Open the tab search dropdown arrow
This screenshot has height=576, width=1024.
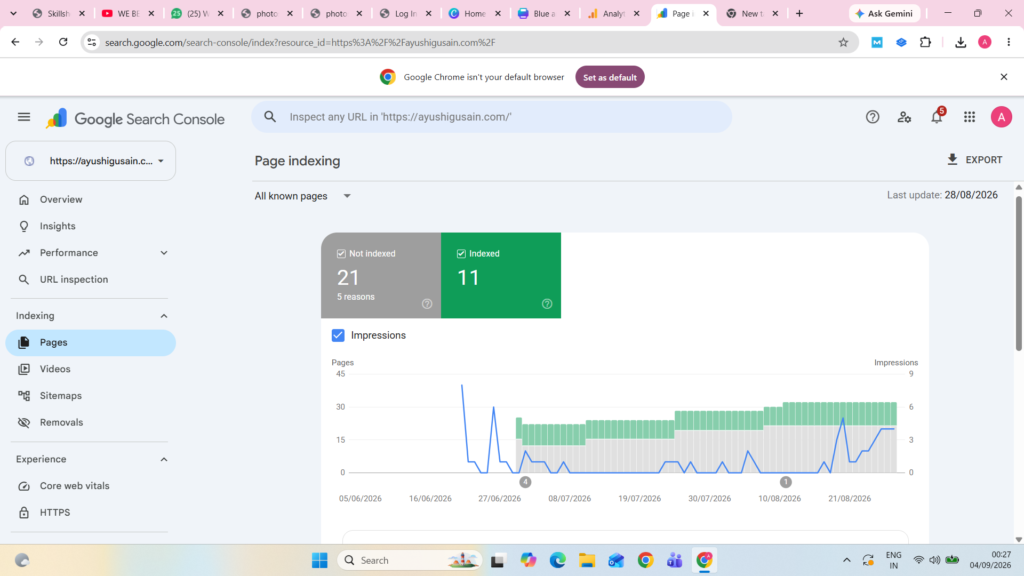coord(13,13)
